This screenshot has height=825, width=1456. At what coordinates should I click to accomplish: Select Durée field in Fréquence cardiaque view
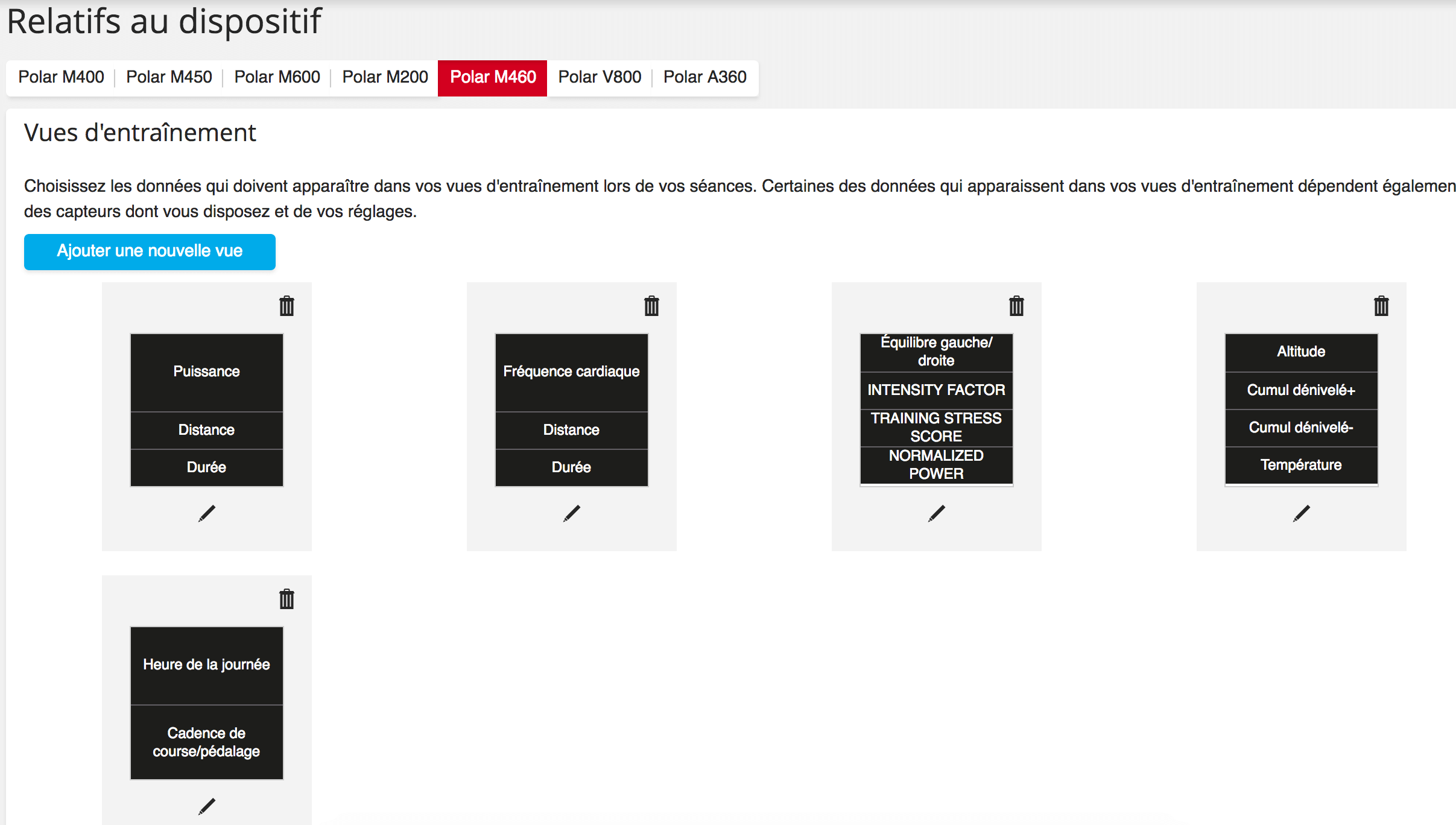tap(572, 467)
